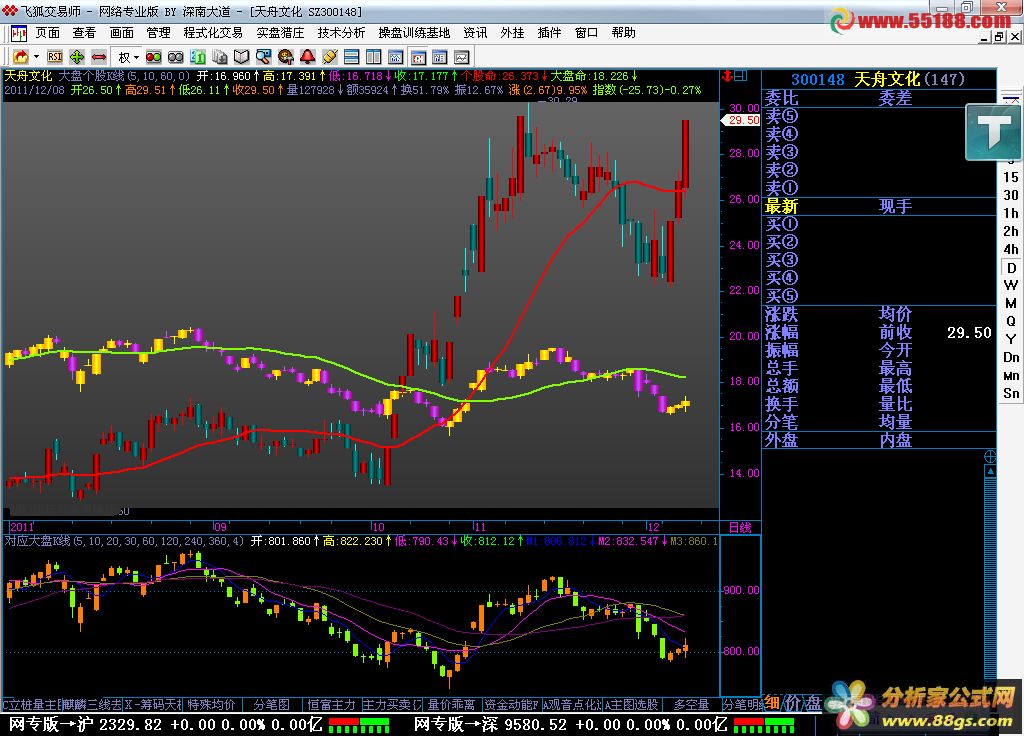Click the crosshair icon above right scrollbar
This screenshot has width=1024, height=736.
pyautogui.click(x=990, y=456)
